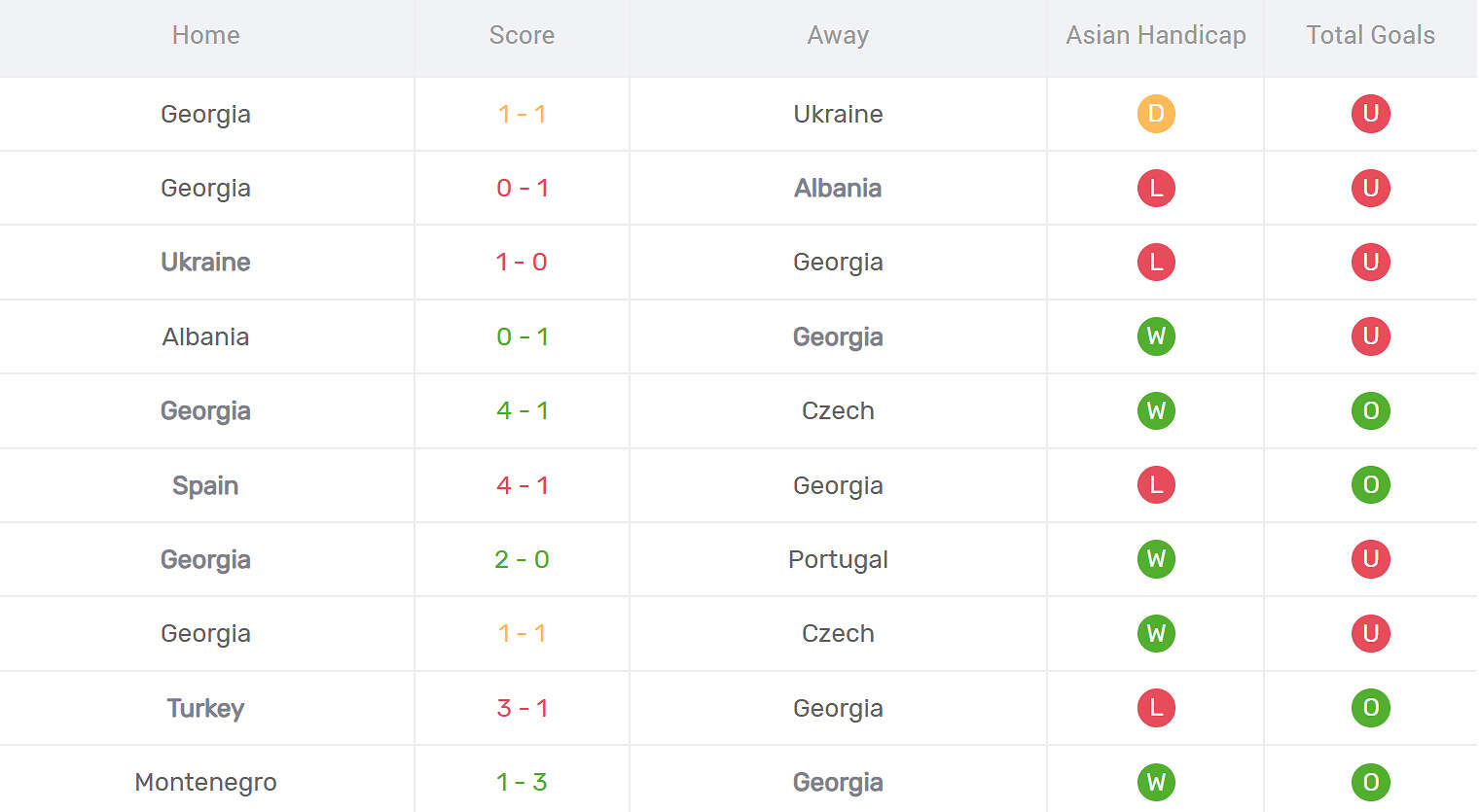
Task: Click bold Albania in Away column
Action: coord(838,188)
